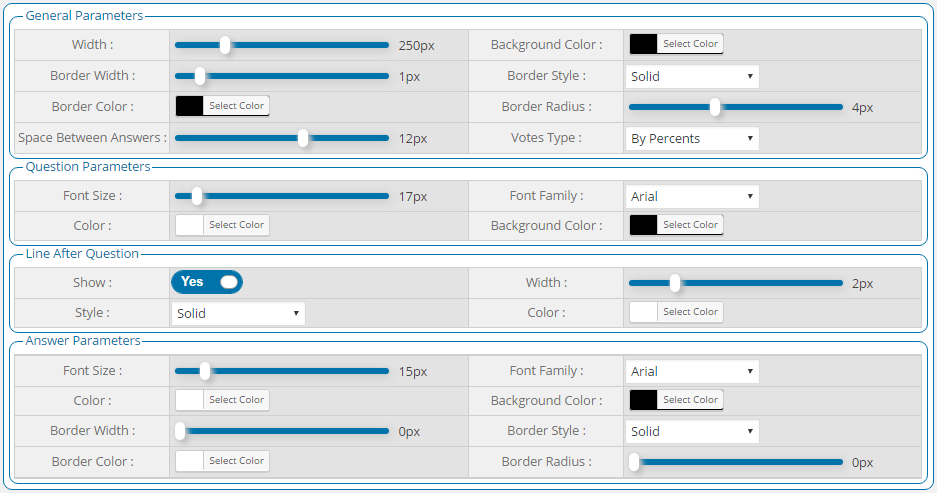Click the Answer Border Radius slider handle
Viewport: 937px width, 493px height.
click(634, 462)
